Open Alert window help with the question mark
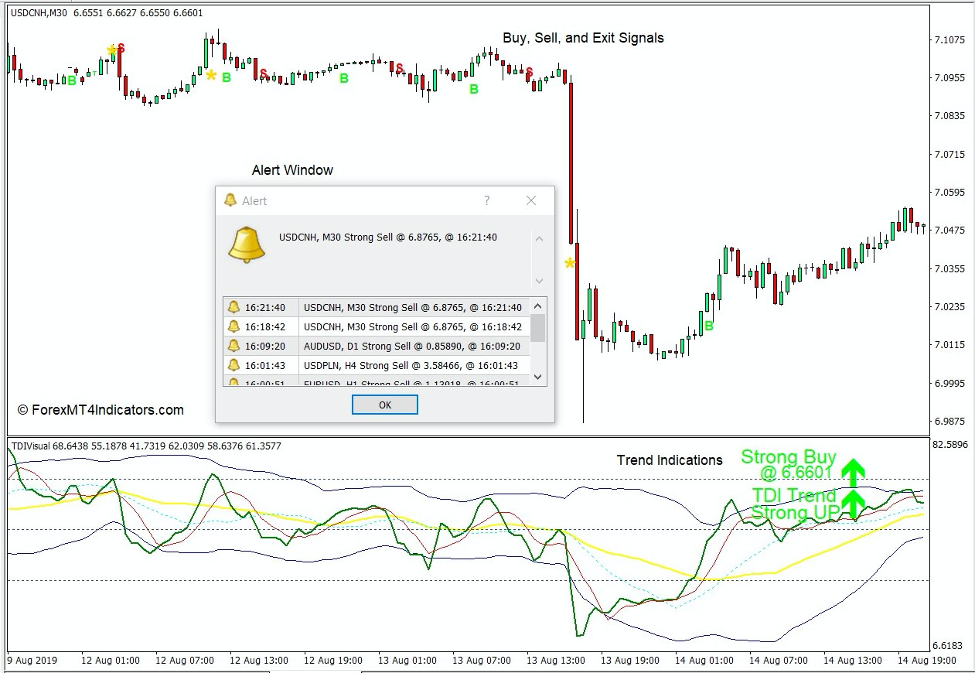This screenshot has height=675, width=977. pyautogui.click(x=487, y=200)
